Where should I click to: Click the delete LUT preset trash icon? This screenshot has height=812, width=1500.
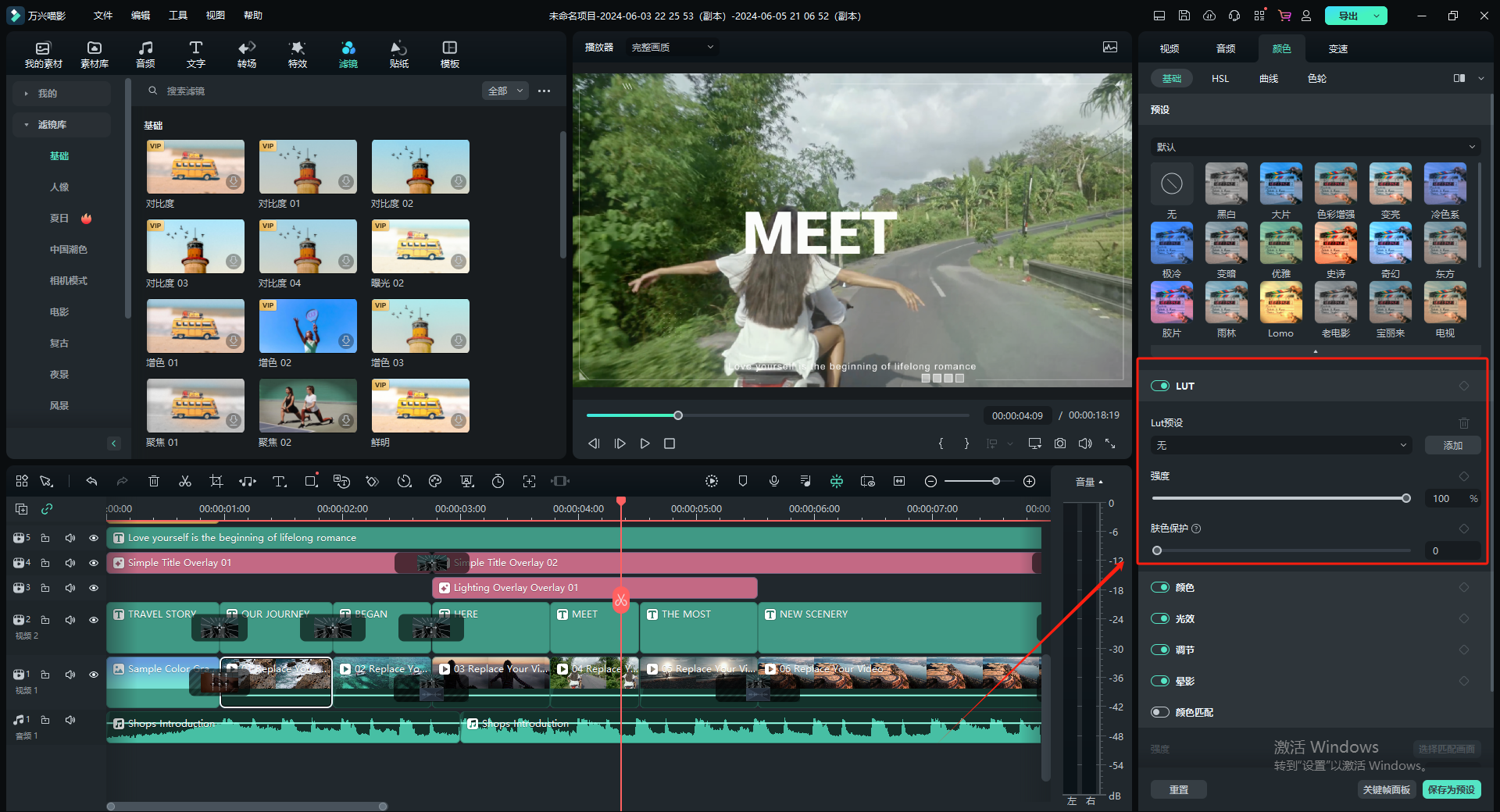1464,422
